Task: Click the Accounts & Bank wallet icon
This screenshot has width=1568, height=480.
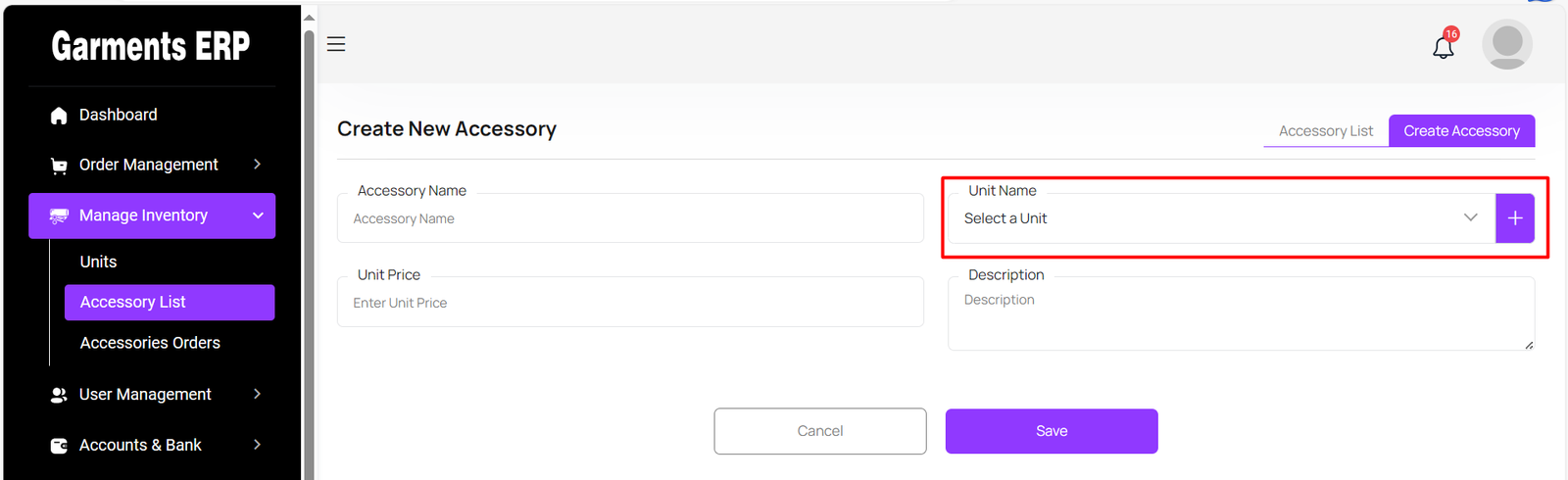Action: click(59, 446)
